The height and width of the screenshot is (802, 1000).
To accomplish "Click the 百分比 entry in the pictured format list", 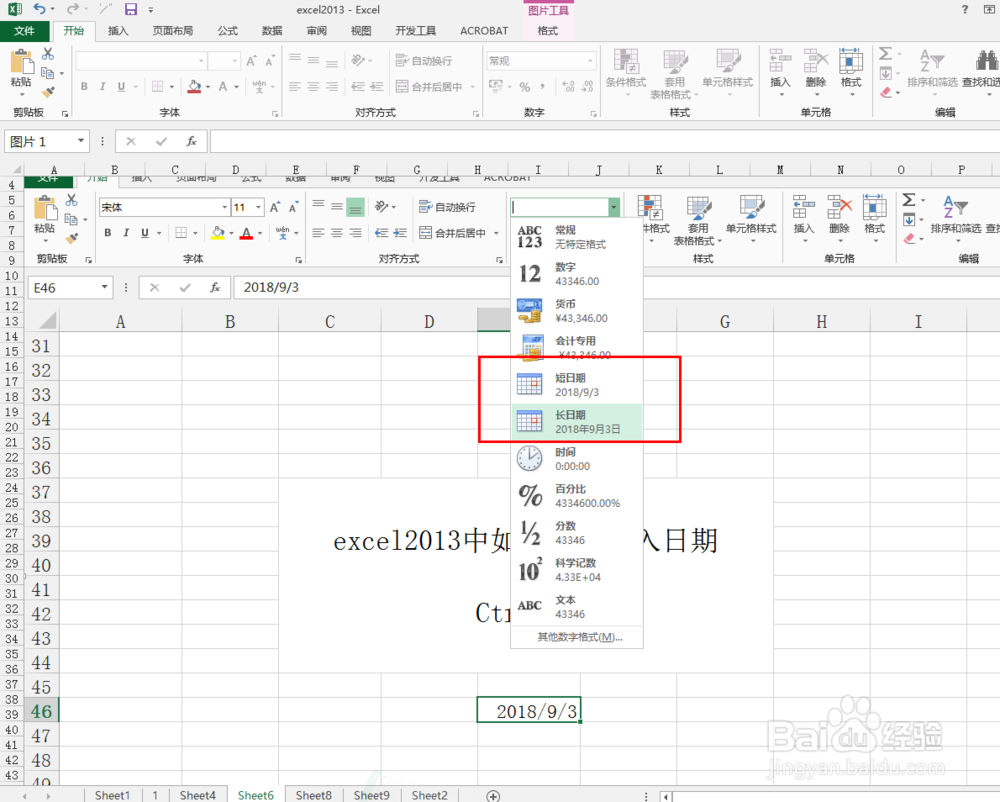I will pyautogui.click(x=577, y=496).
